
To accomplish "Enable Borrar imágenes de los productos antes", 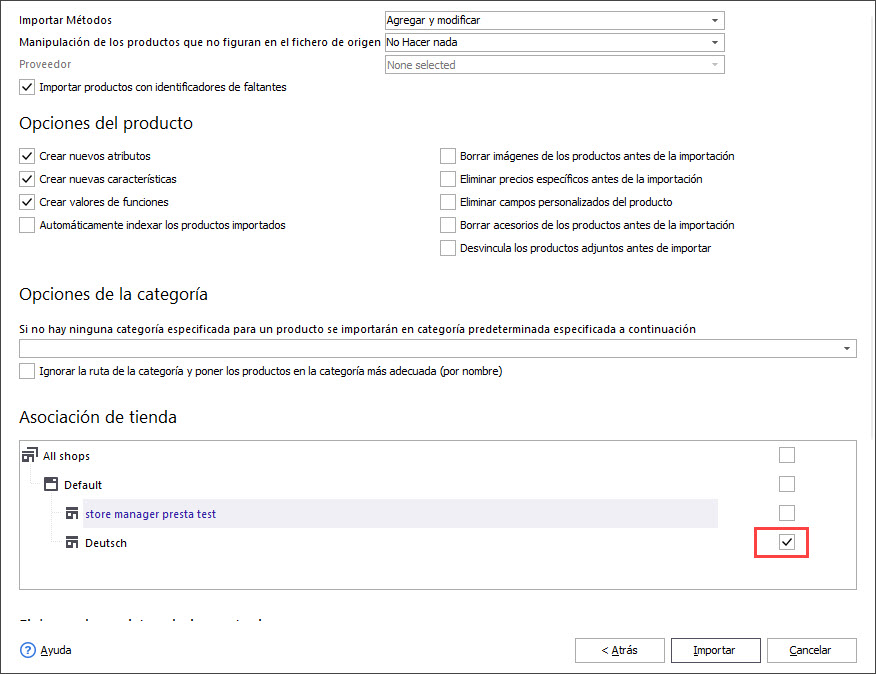I will [447, 156].
